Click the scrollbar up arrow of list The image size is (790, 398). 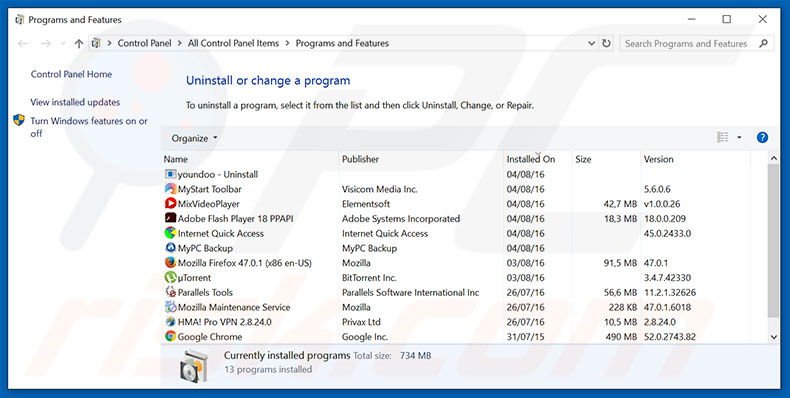click(773, 159)
